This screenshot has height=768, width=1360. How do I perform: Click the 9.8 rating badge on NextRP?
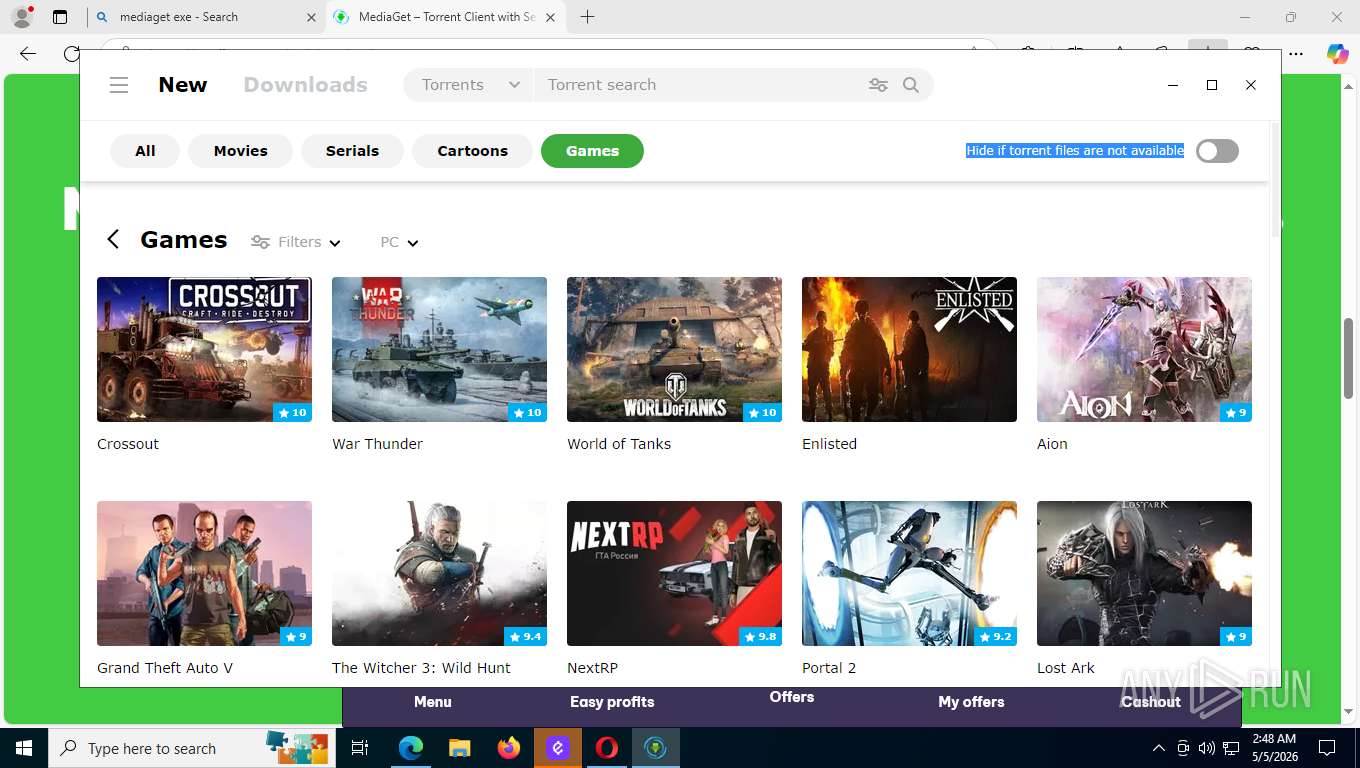(760, 636)
